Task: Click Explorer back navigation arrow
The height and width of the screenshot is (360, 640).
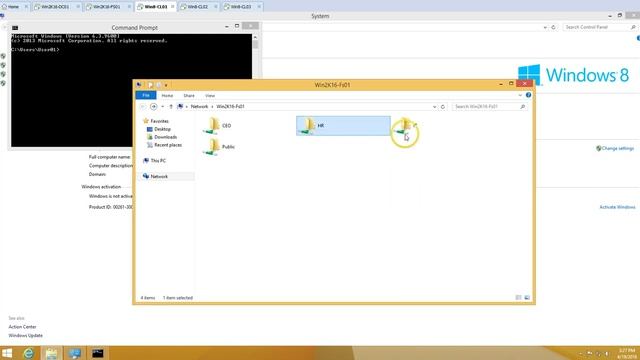Action: tap(142, 107)
